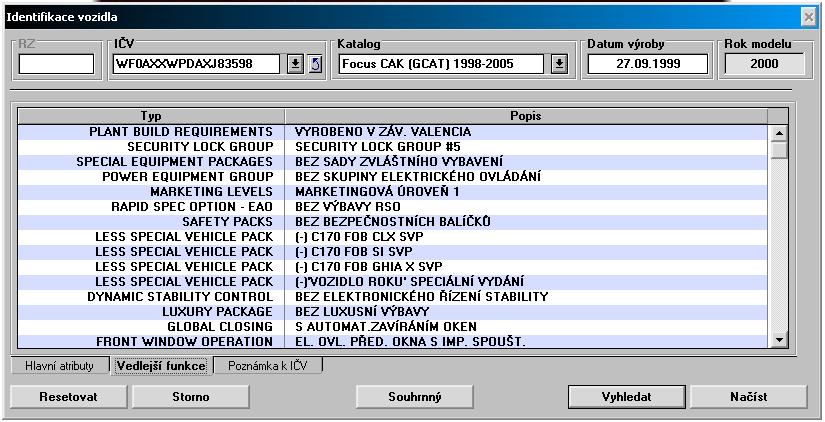Click the Souhrnný button
The width and height of the screenshot is (825, 422).
pyautogui.click(x=415, y=397)
